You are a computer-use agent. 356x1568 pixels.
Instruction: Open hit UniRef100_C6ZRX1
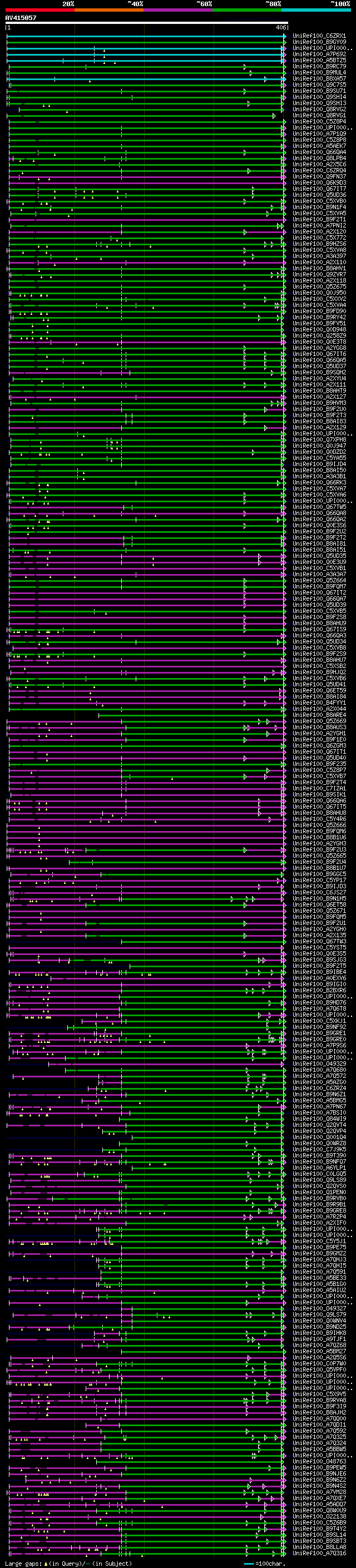319,36
